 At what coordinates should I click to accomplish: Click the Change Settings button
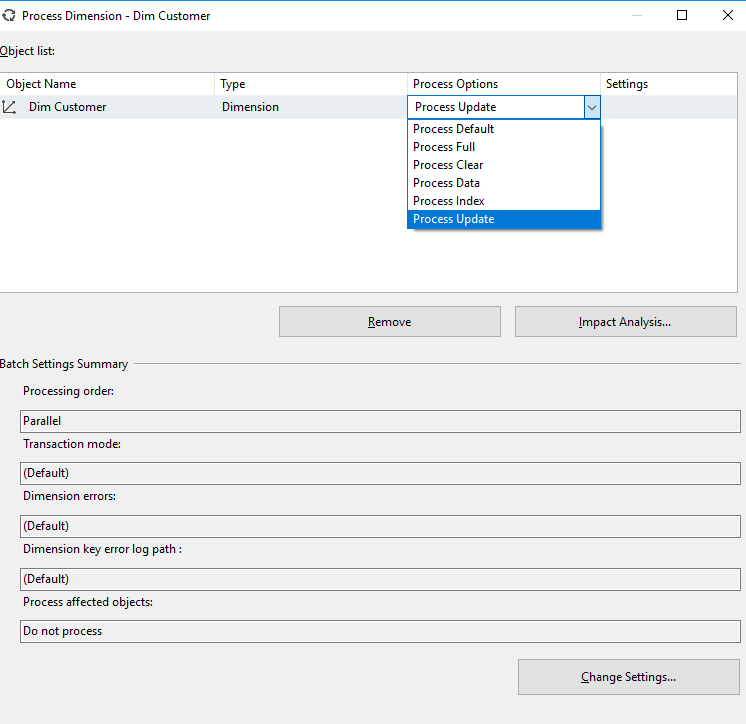point(628,677)
